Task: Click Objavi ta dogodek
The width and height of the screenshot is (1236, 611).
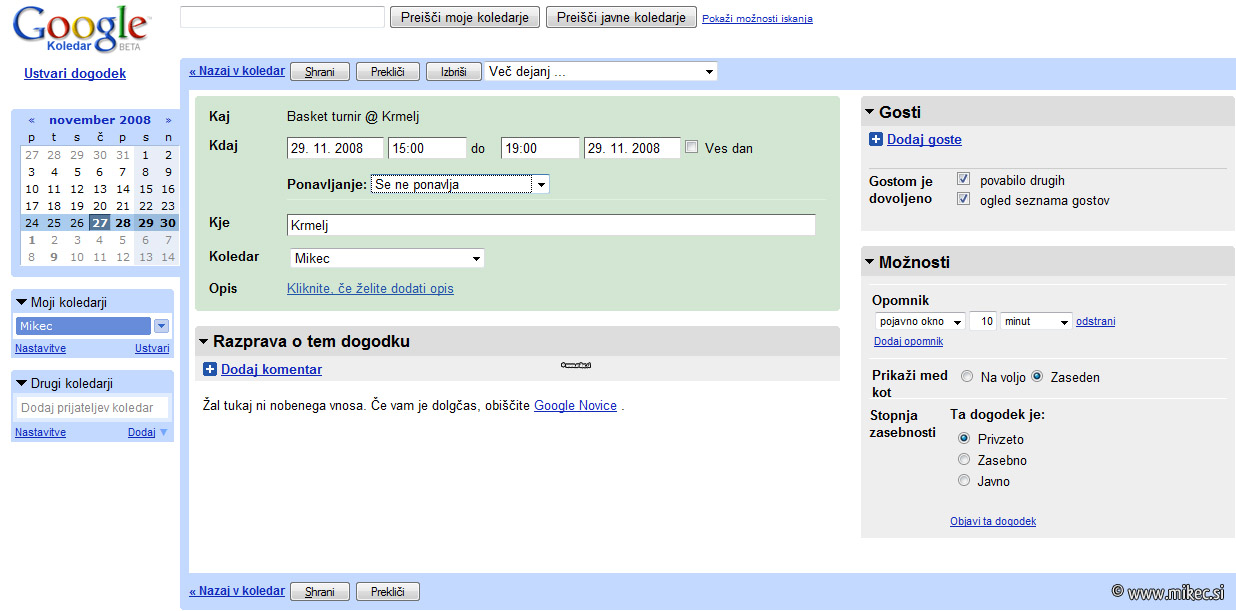Action: coord(993,521)
